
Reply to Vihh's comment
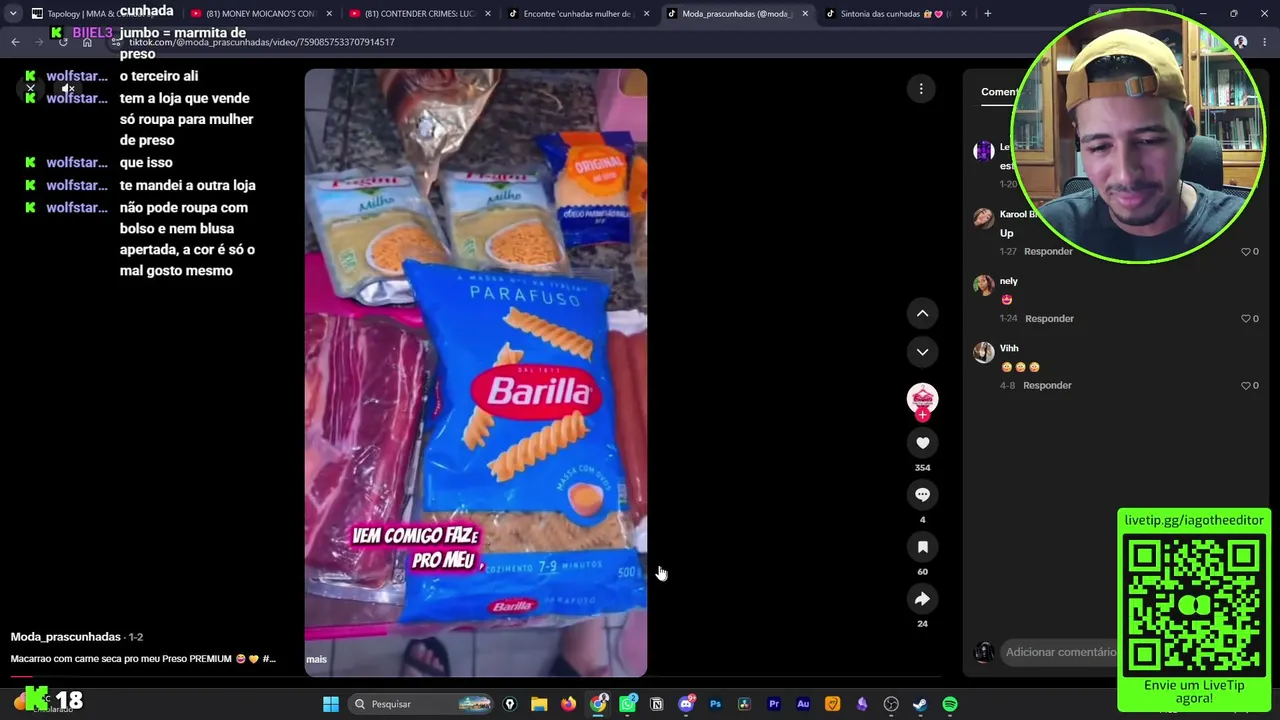[x=1047, y=385]
